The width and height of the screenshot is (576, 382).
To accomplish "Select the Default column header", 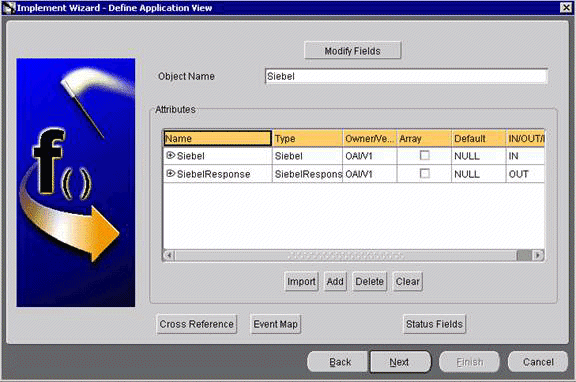I will (479, 138).
